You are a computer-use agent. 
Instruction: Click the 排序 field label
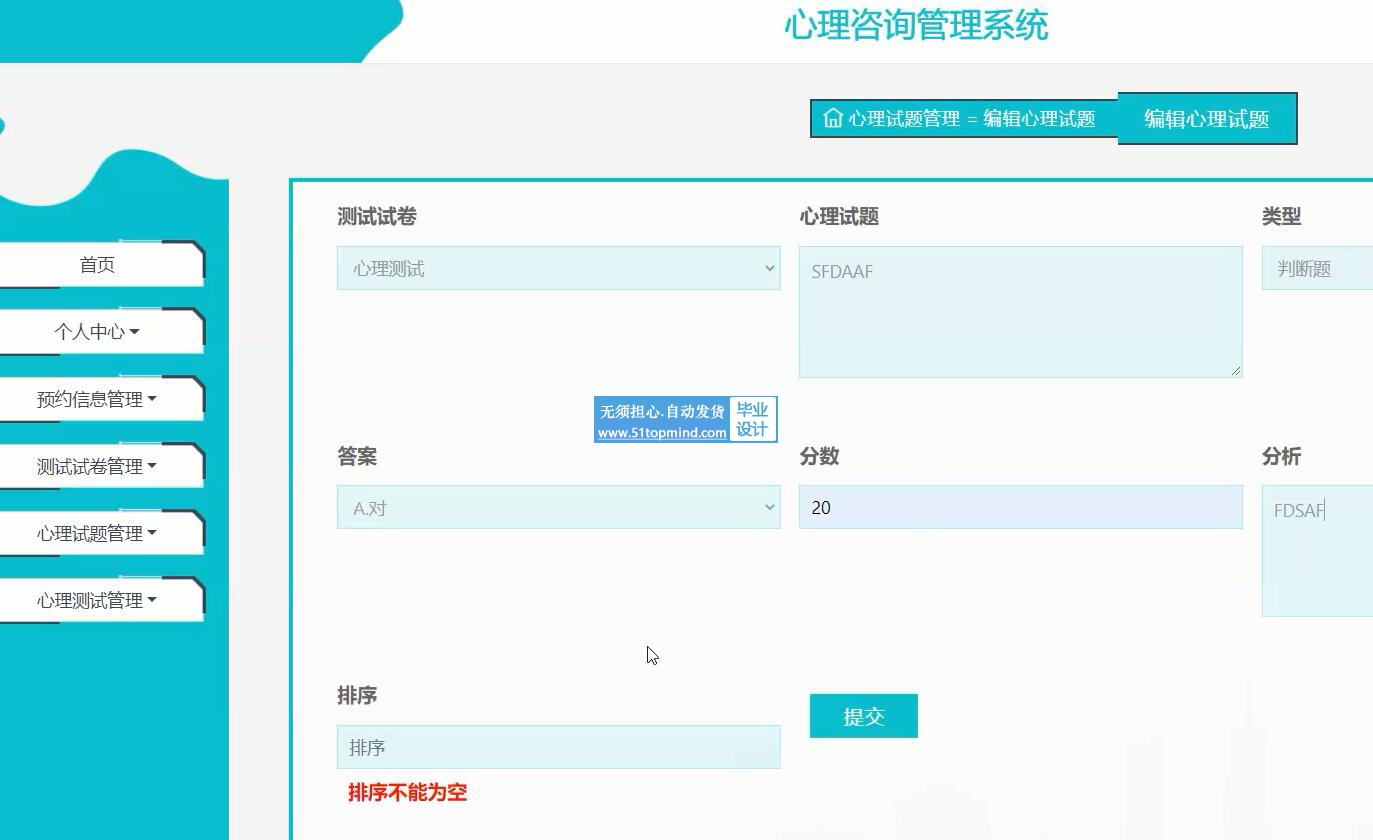tap(357, 696)
